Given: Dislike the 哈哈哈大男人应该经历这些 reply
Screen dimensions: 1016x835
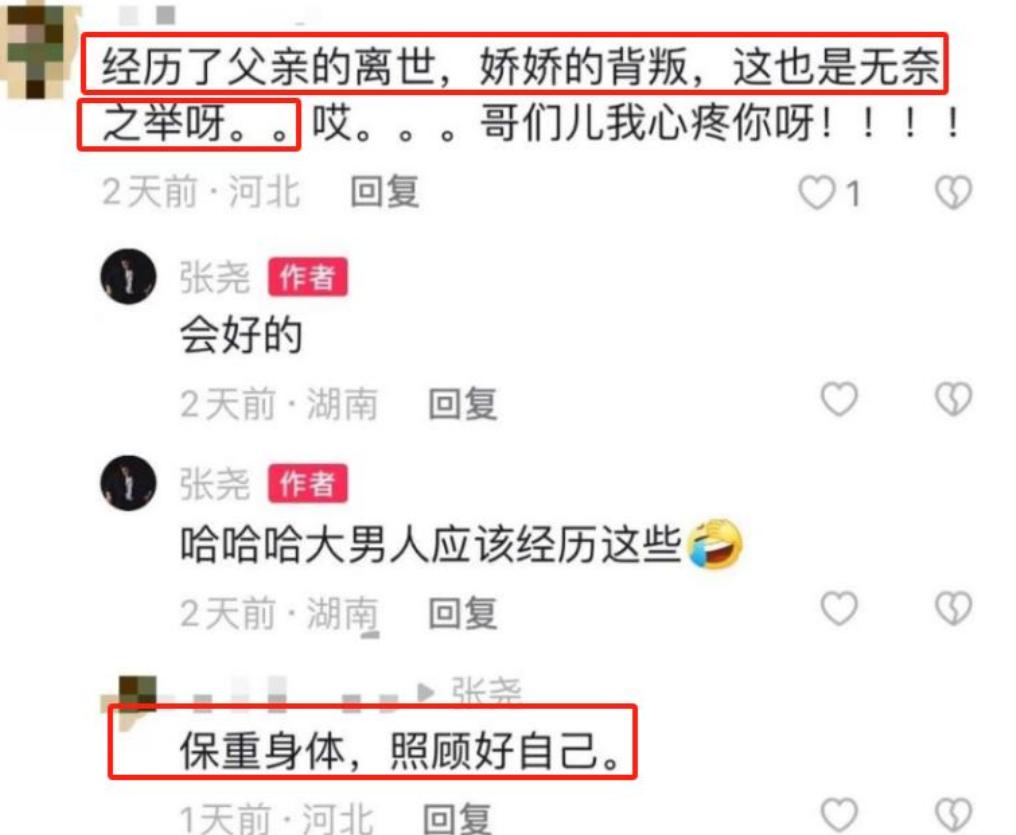Looking at the screenshot, I should tap(953, 608).
